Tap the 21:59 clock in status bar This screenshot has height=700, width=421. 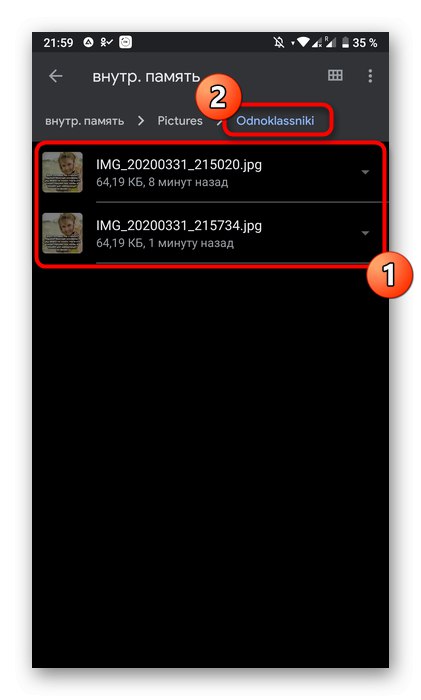(x=58, y=42)
